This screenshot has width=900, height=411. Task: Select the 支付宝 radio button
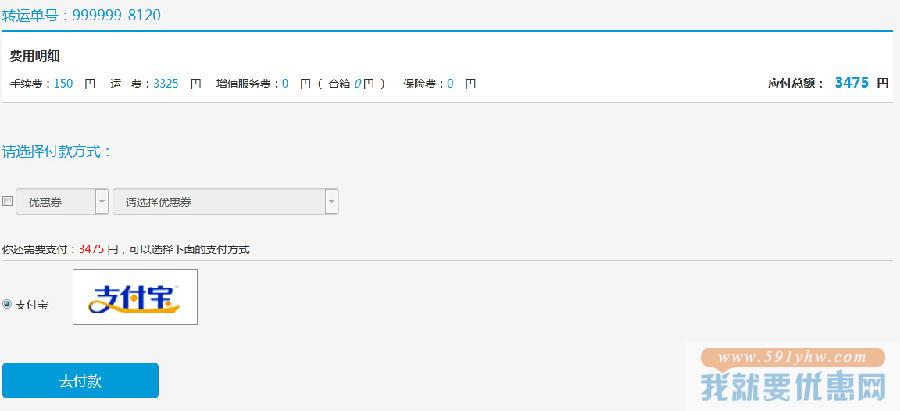7,304
